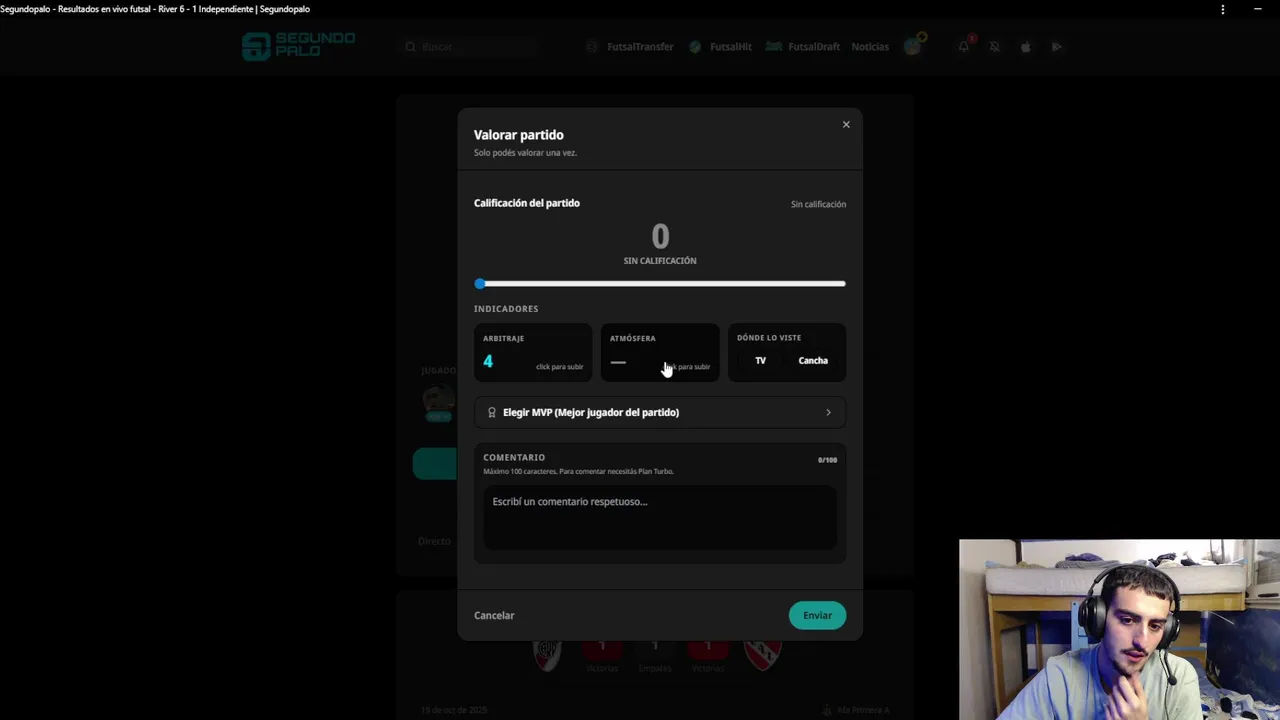Open notifications bell icon
Viewport: 1280px width, 720px height.
(x=964, y=46)
